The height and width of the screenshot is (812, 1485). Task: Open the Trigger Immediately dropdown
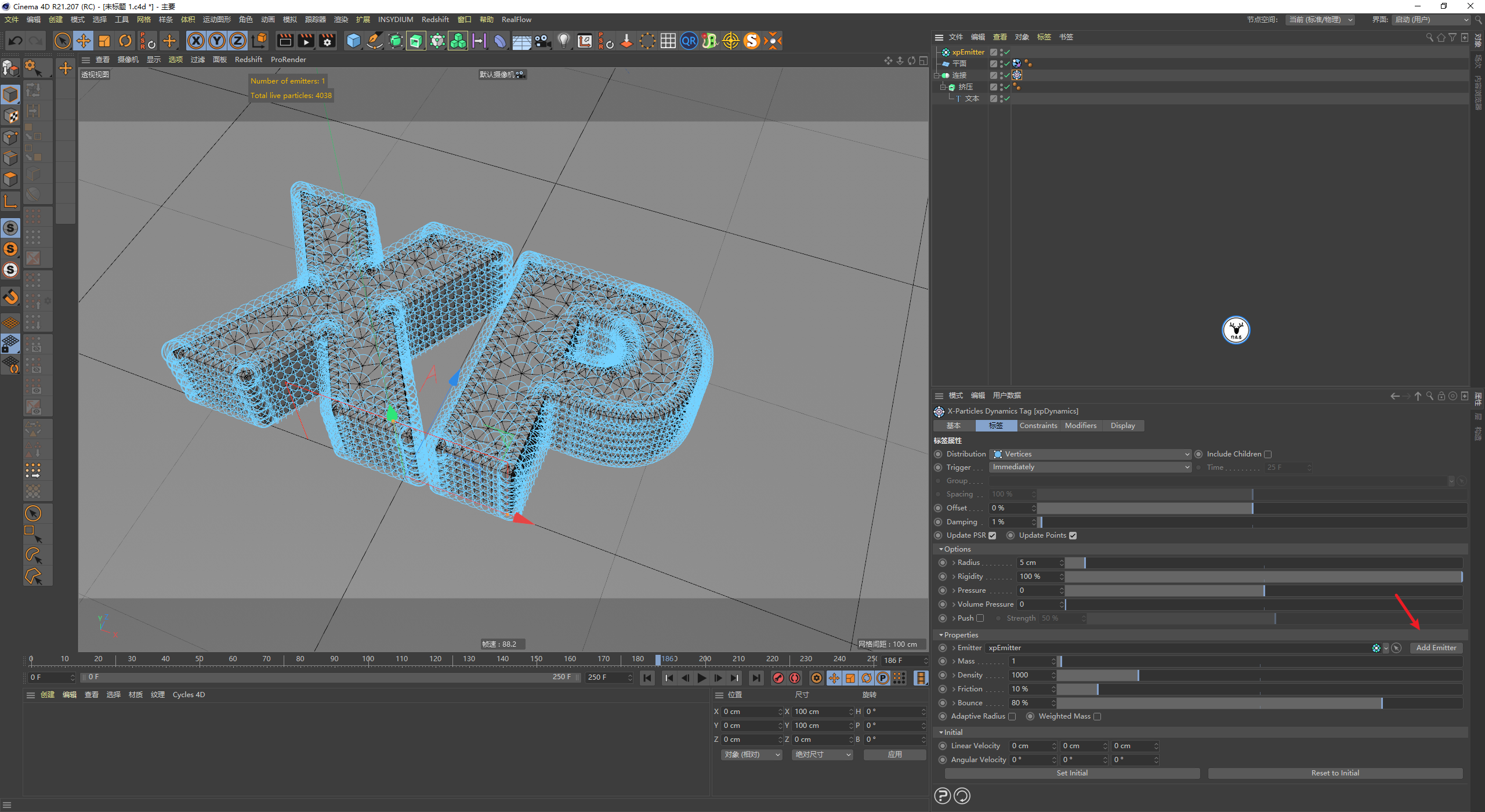pos(1091,467)
